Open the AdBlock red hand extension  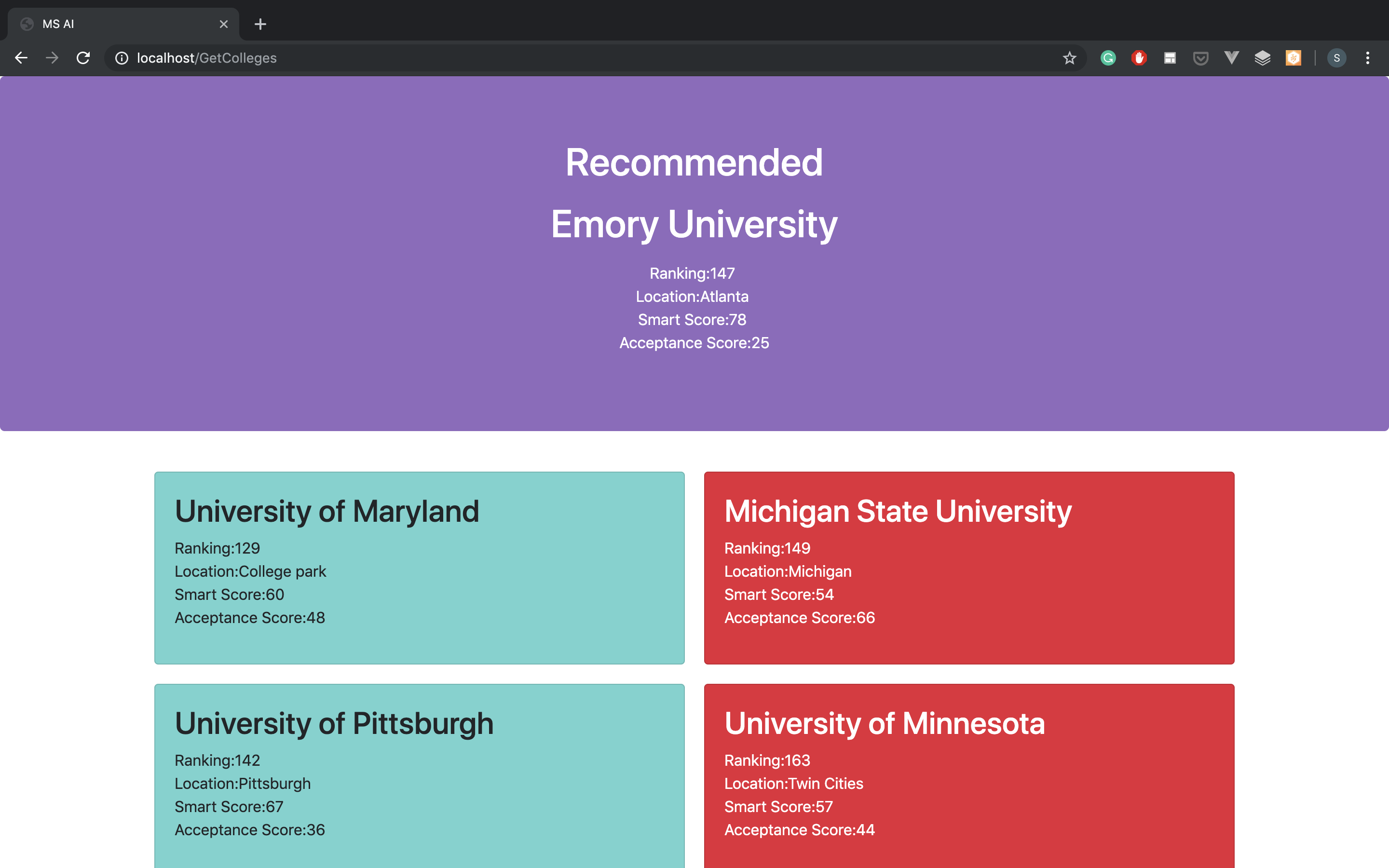coord(1139,58)
